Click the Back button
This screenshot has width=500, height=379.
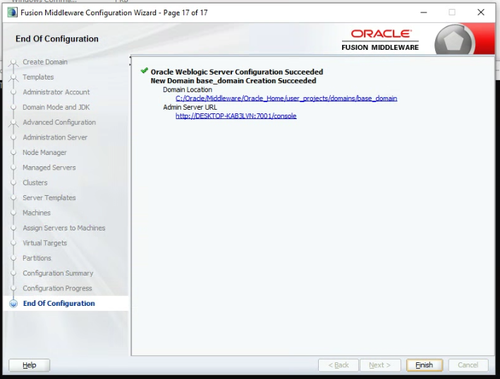338,365
